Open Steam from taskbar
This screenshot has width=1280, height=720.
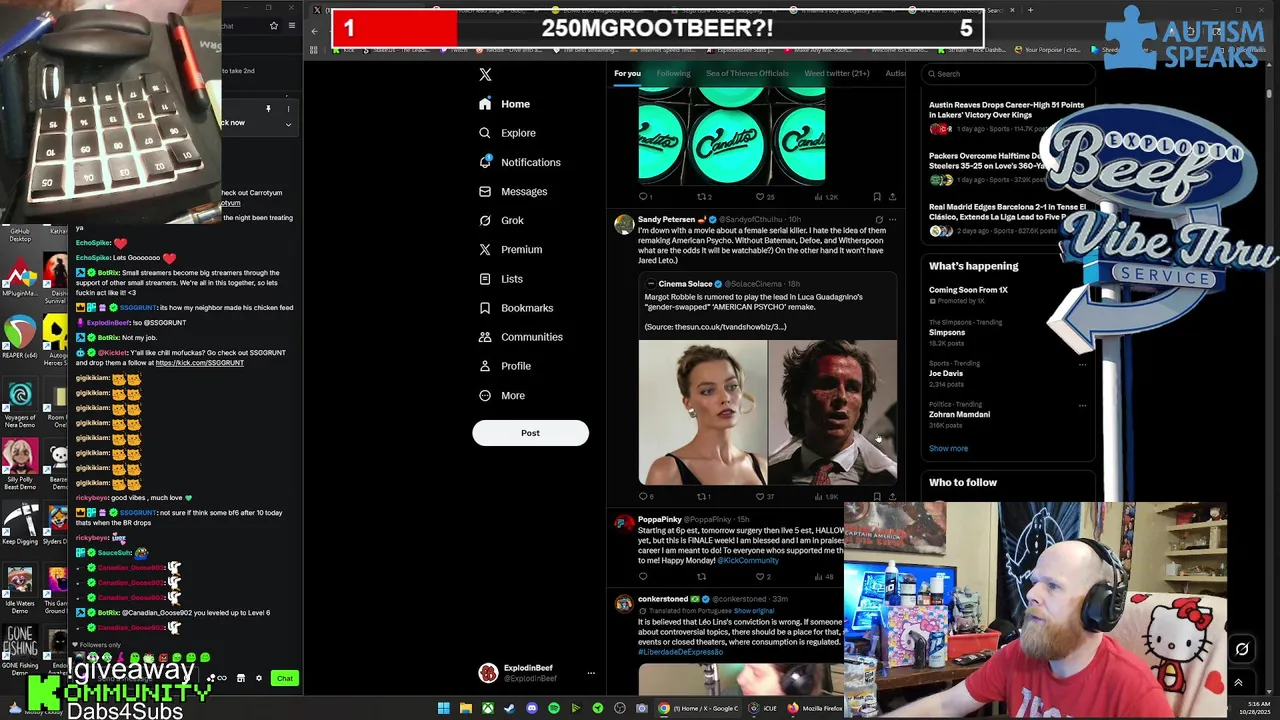coord(509,708)
